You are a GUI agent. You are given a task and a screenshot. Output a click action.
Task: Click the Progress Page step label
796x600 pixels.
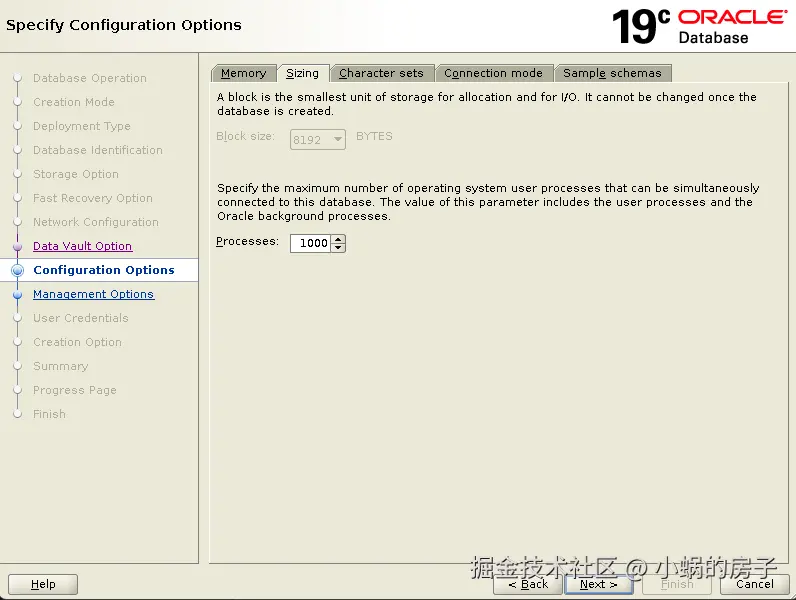pyautogui.click(x=75, y=390)
